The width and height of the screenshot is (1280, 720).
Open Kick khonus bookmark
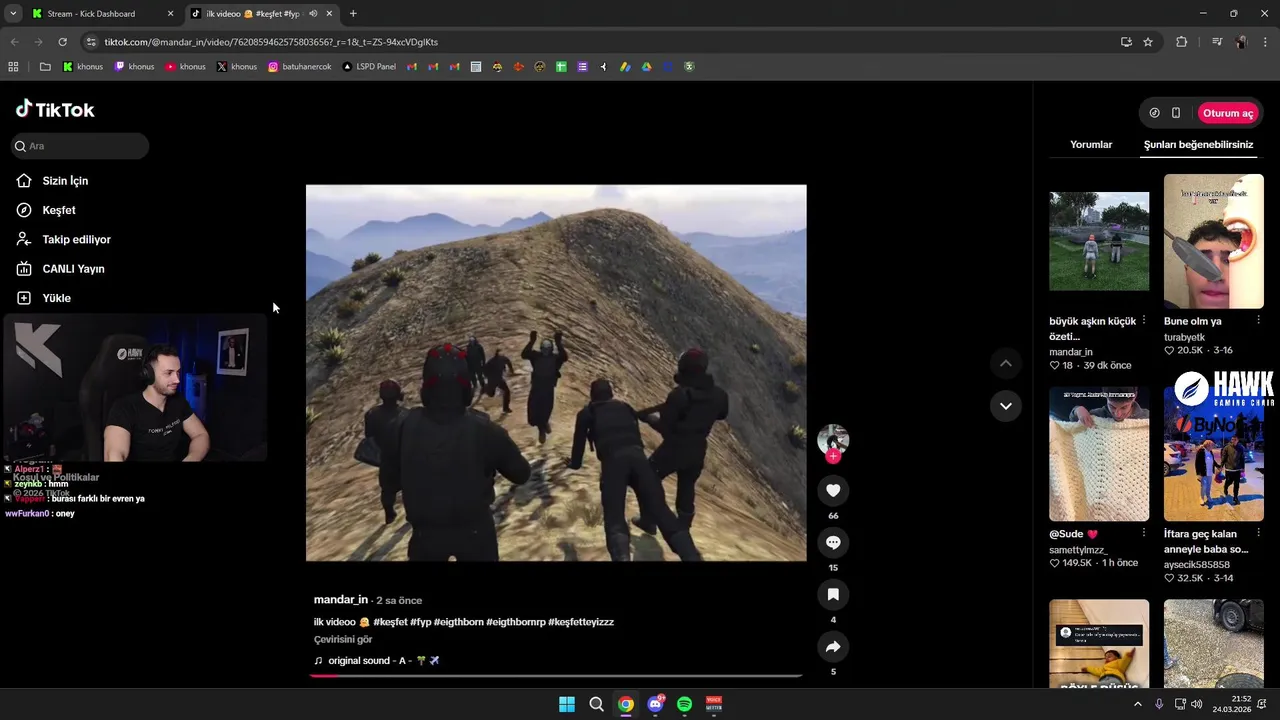click(x=83, y=67)
